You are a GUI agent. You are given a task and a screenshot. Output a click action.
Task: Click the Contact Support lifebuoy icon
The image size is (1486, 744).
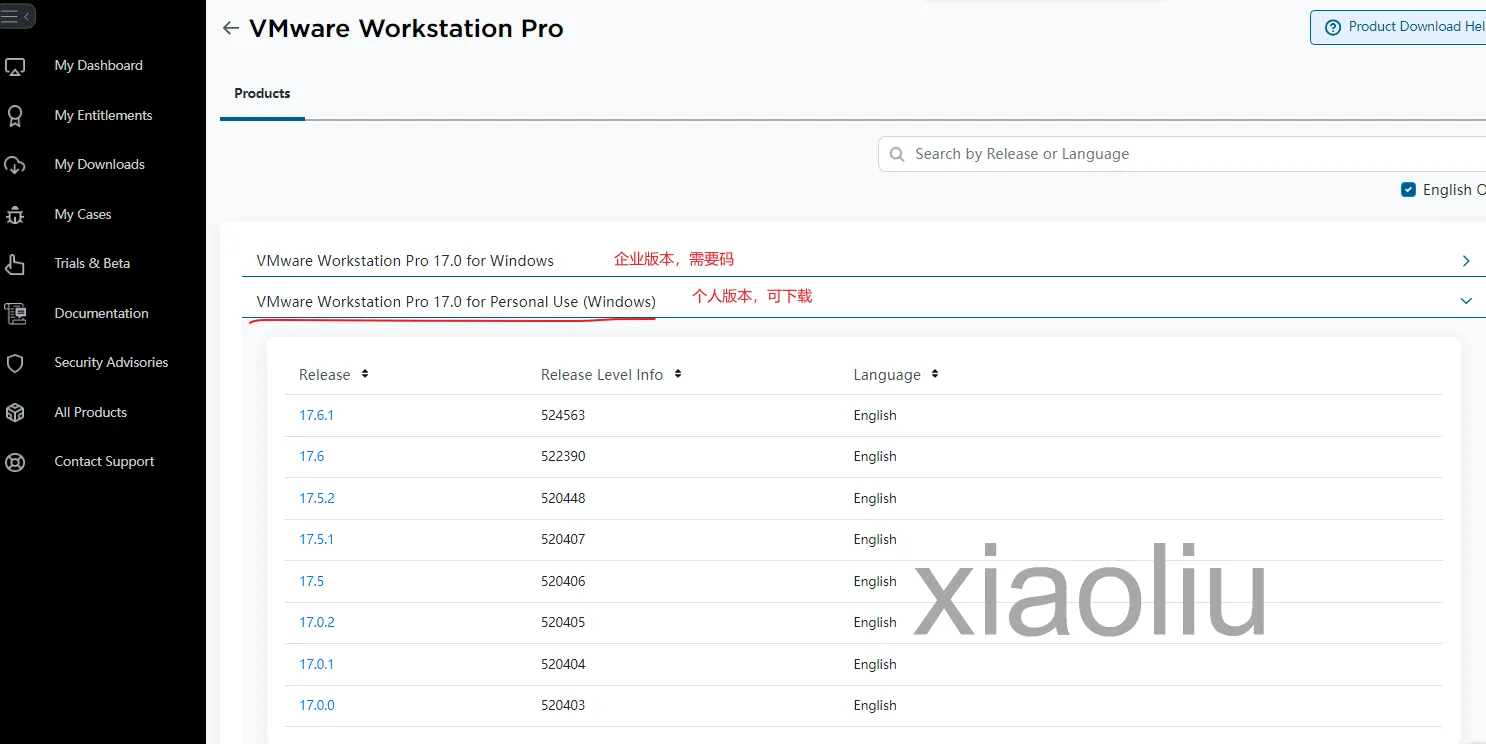tap(15, 462)
